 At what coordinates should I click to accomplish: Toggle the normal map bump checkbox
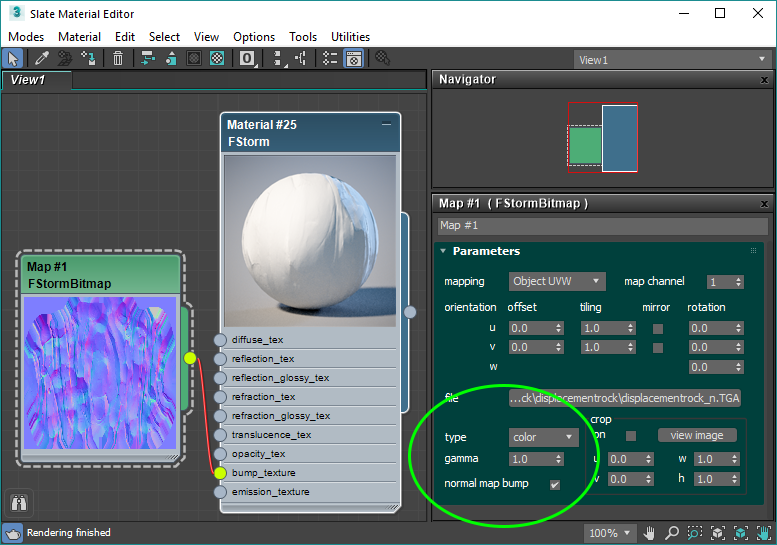(x=555, y=485)
